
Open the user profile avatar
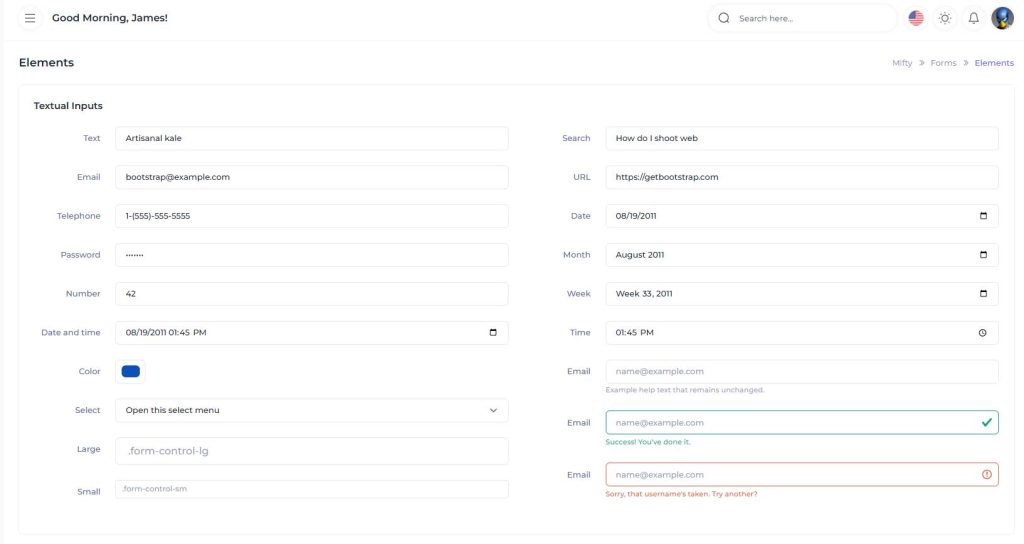click(1002, 18)
